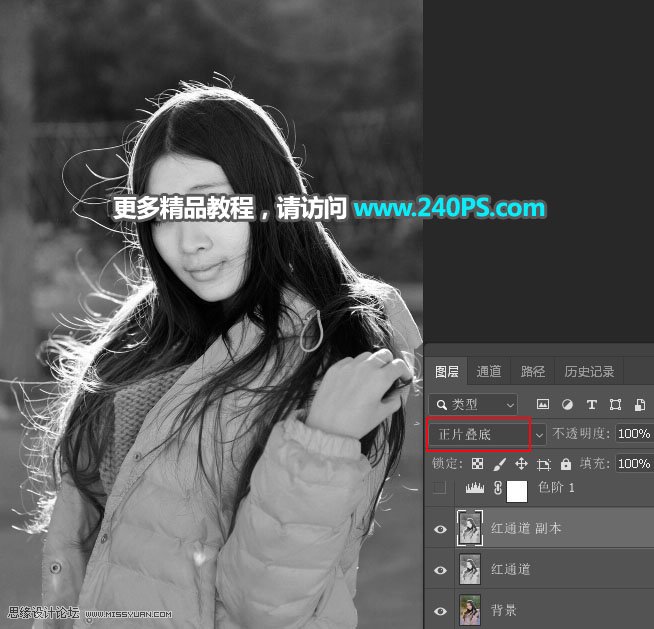Image resolution: width=654 pixels, height=629 pixels.
Task: Select the 色阶 1 white layer mask
Action: (x=517, y=491)
